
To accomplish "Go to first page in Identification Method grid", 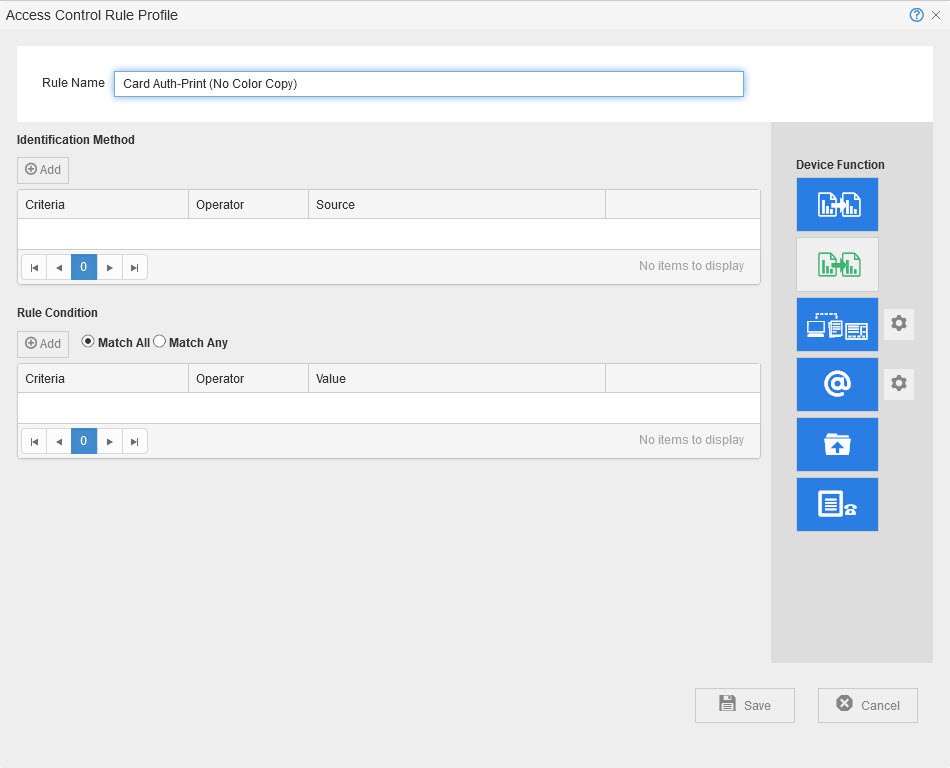I will tap(34, 267).
